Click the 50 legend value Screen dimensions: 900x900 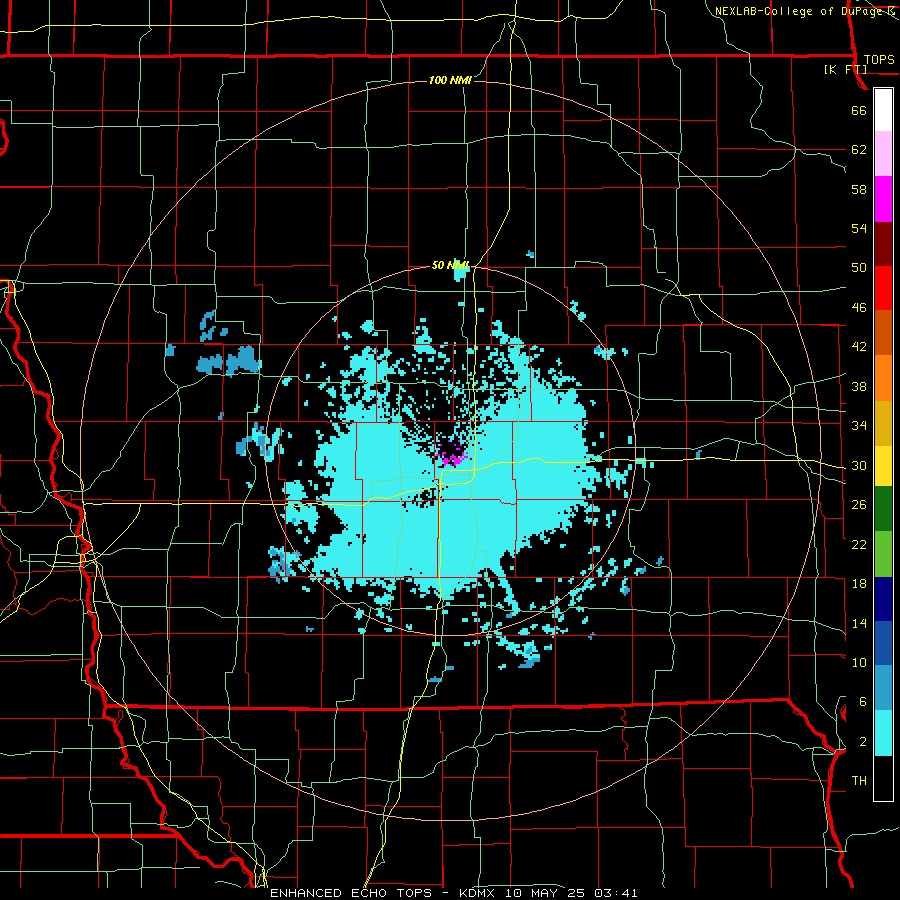pyautogui.click(x=859, y=267)
